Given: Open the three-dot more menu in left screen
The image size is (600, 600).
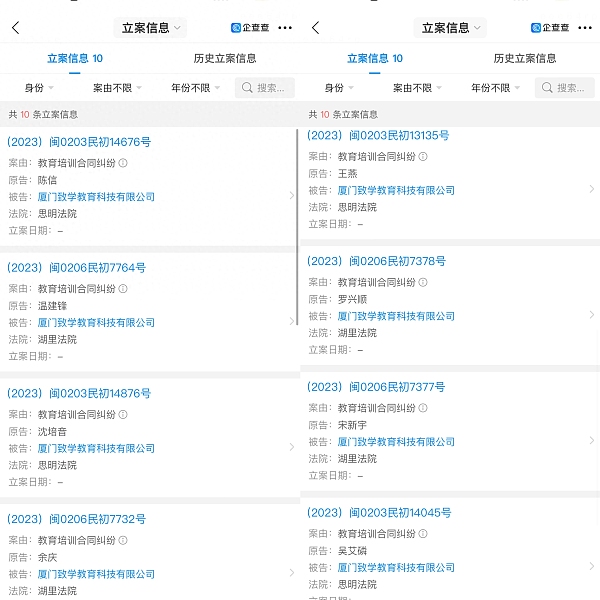Looking at the screenshot, I should [x=285, y=28].
